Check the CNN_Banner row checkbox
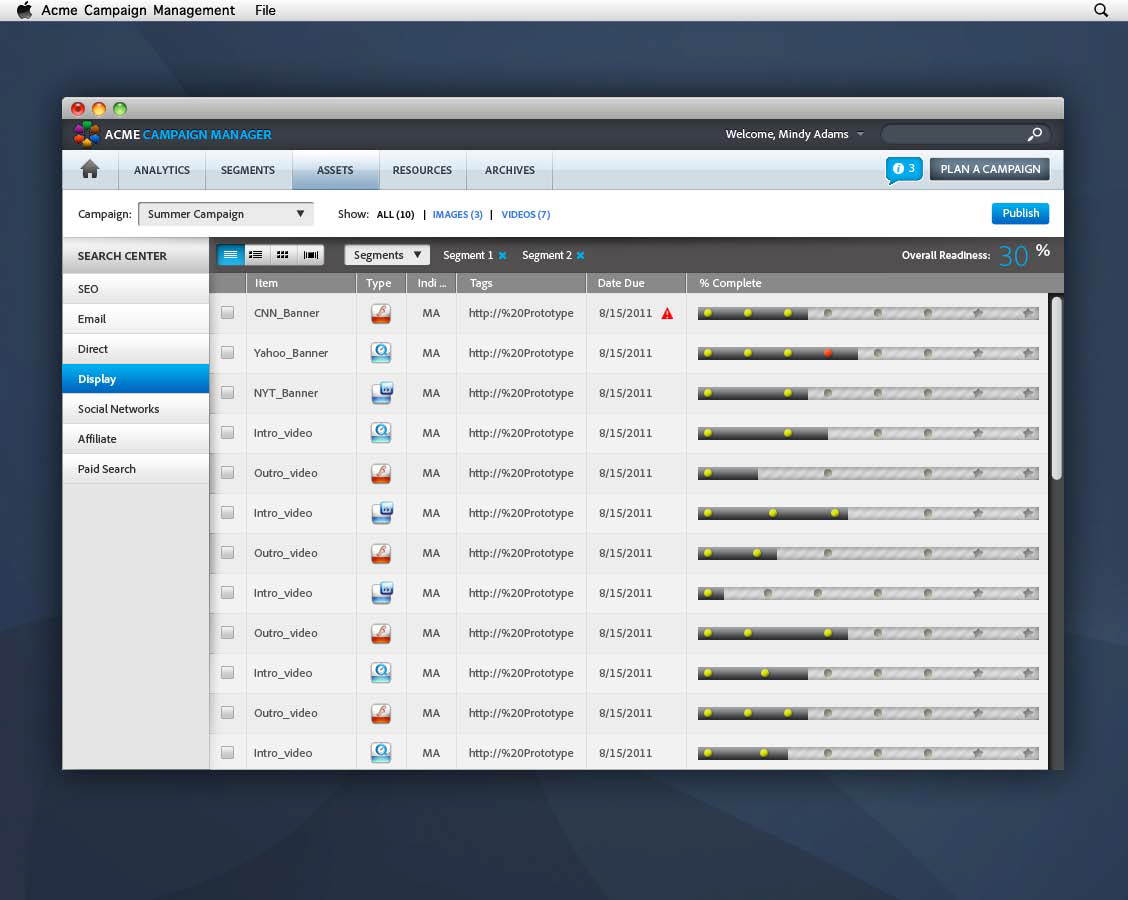 coord(227,312)
